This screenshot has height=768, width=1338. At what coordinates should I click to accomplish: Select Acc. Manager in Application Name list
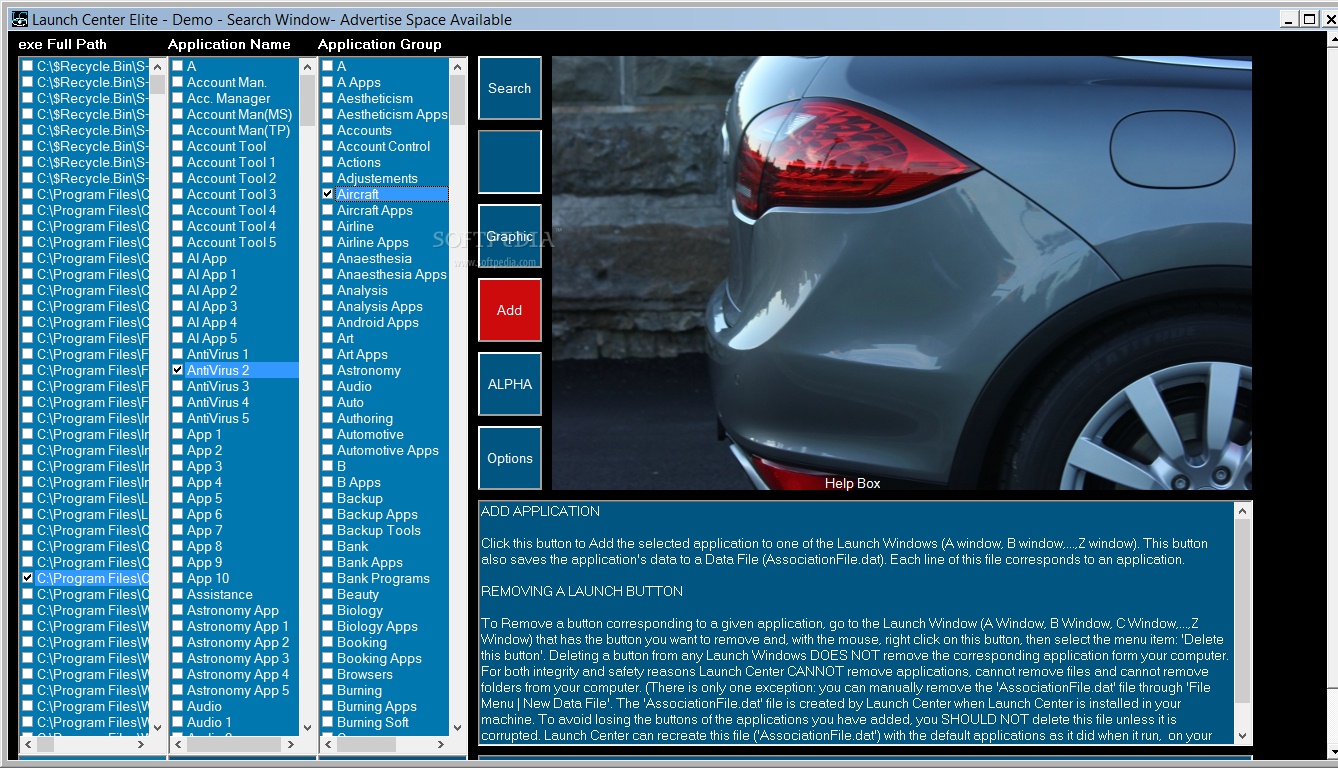pyautogui.click(x=228, y=98)
